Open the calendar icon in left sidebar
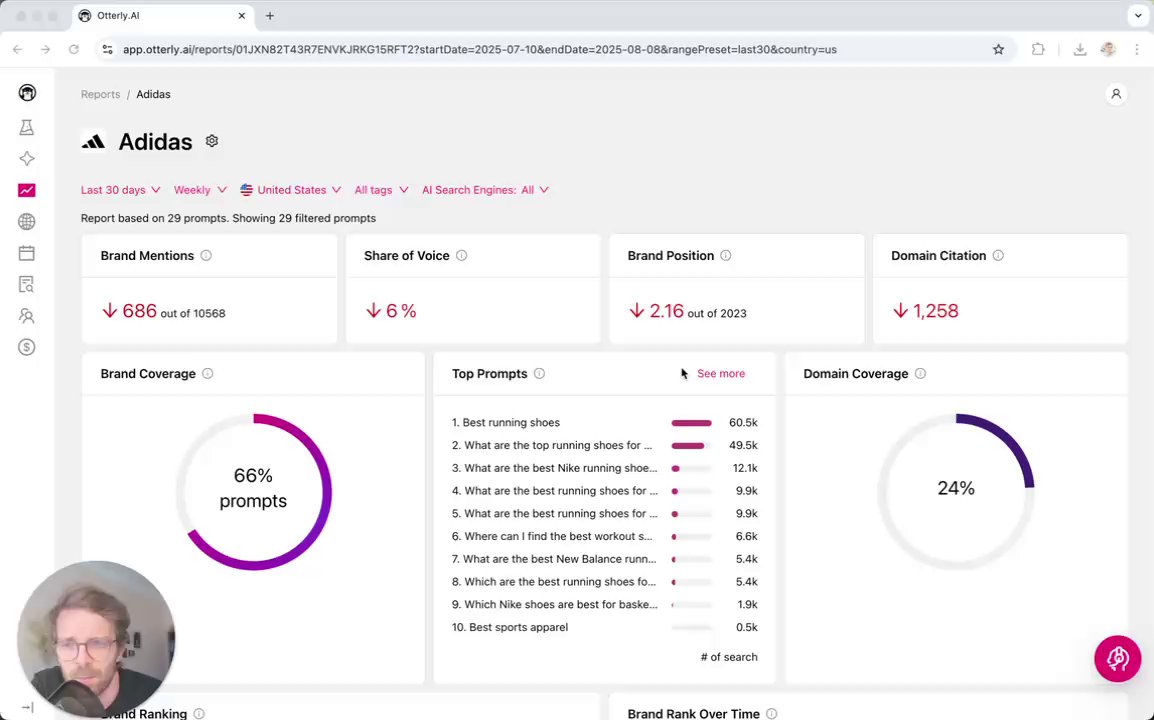The width and height of the screenshot is (1154, 720). click(x=27, y=254)
